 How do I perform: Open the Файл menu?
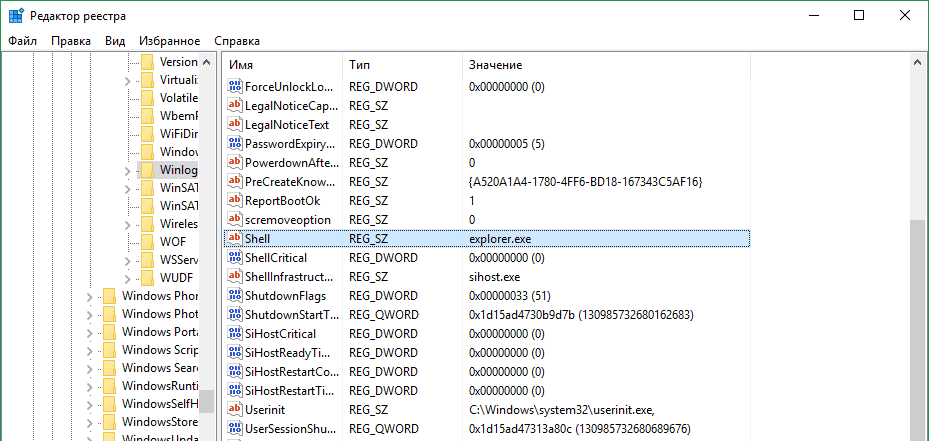coord(22,41)
